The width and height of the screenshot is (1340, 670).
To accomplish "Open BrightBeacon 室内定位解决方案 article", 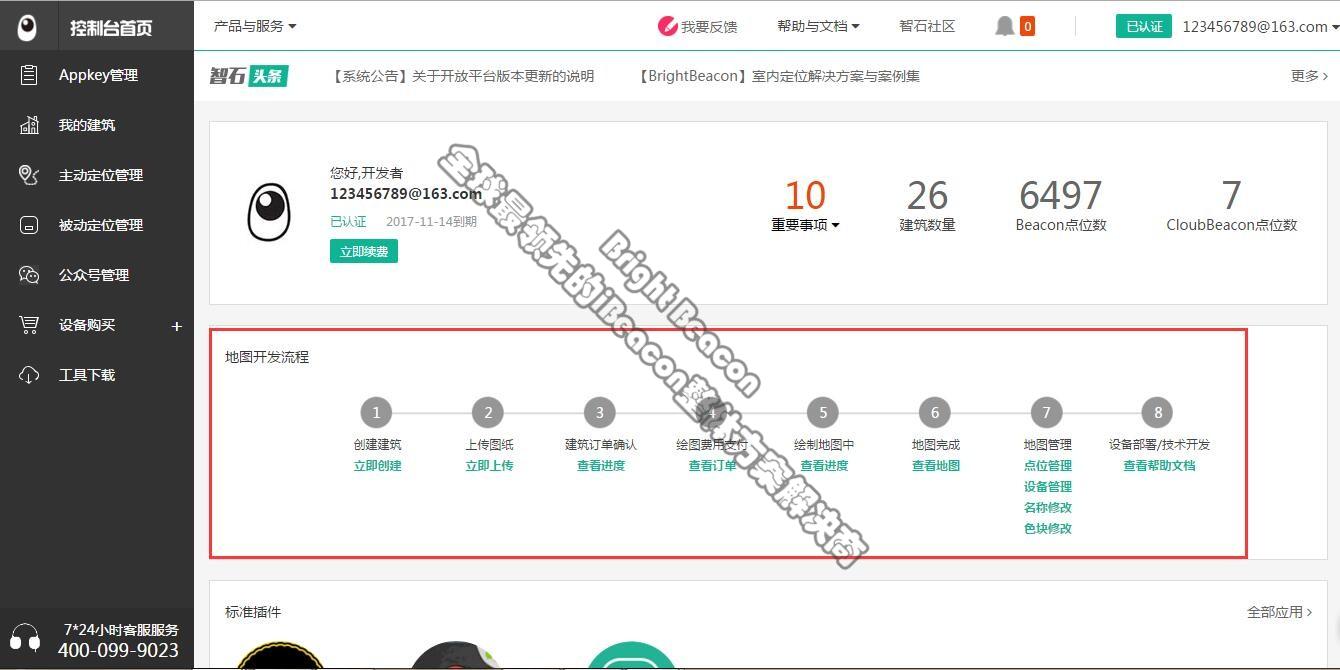I will pos(778,76).
